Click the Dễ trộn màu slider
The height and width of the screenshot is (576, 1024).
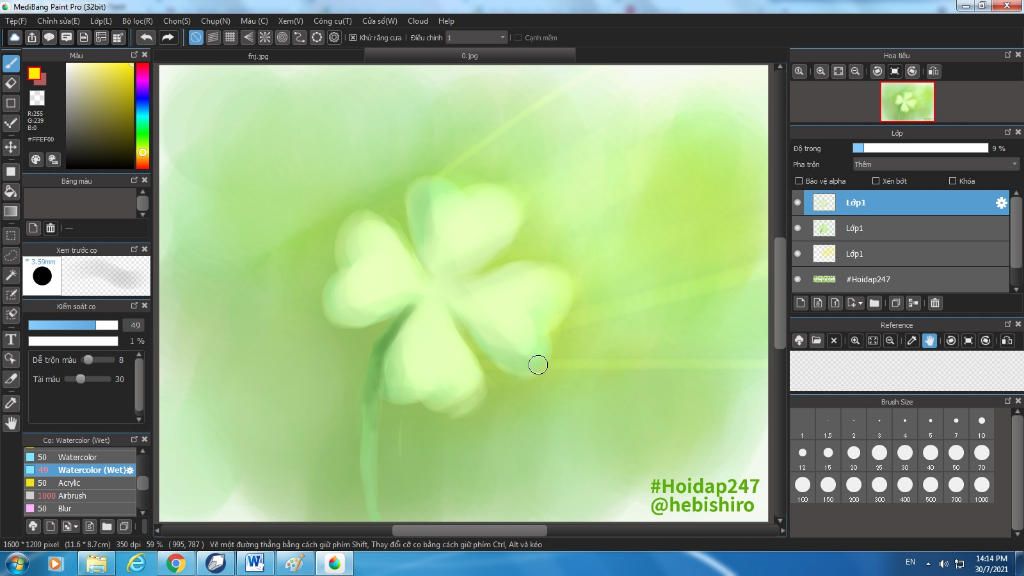(88, 360)
